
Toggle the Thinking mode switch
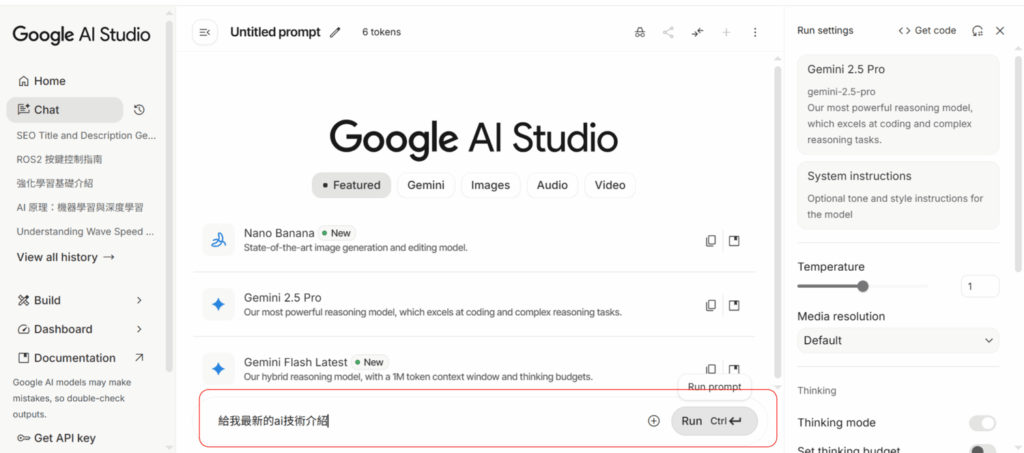[982, 423]
